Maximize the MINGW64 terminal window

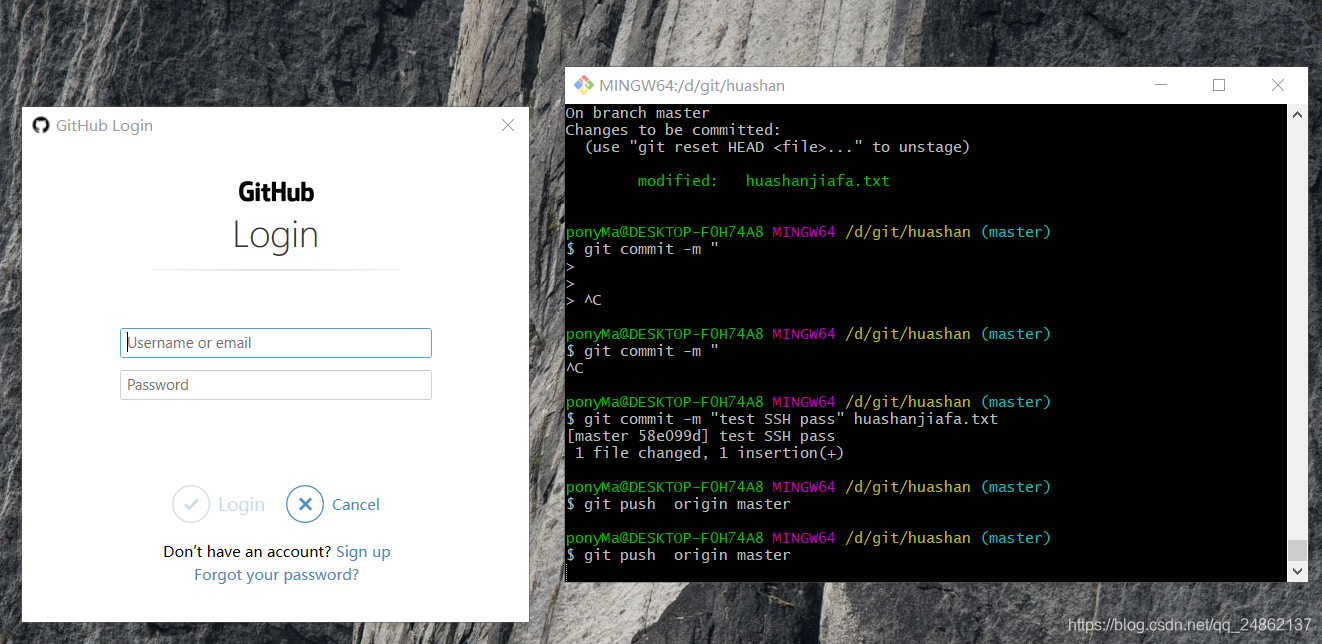(x=1219, y=85)
